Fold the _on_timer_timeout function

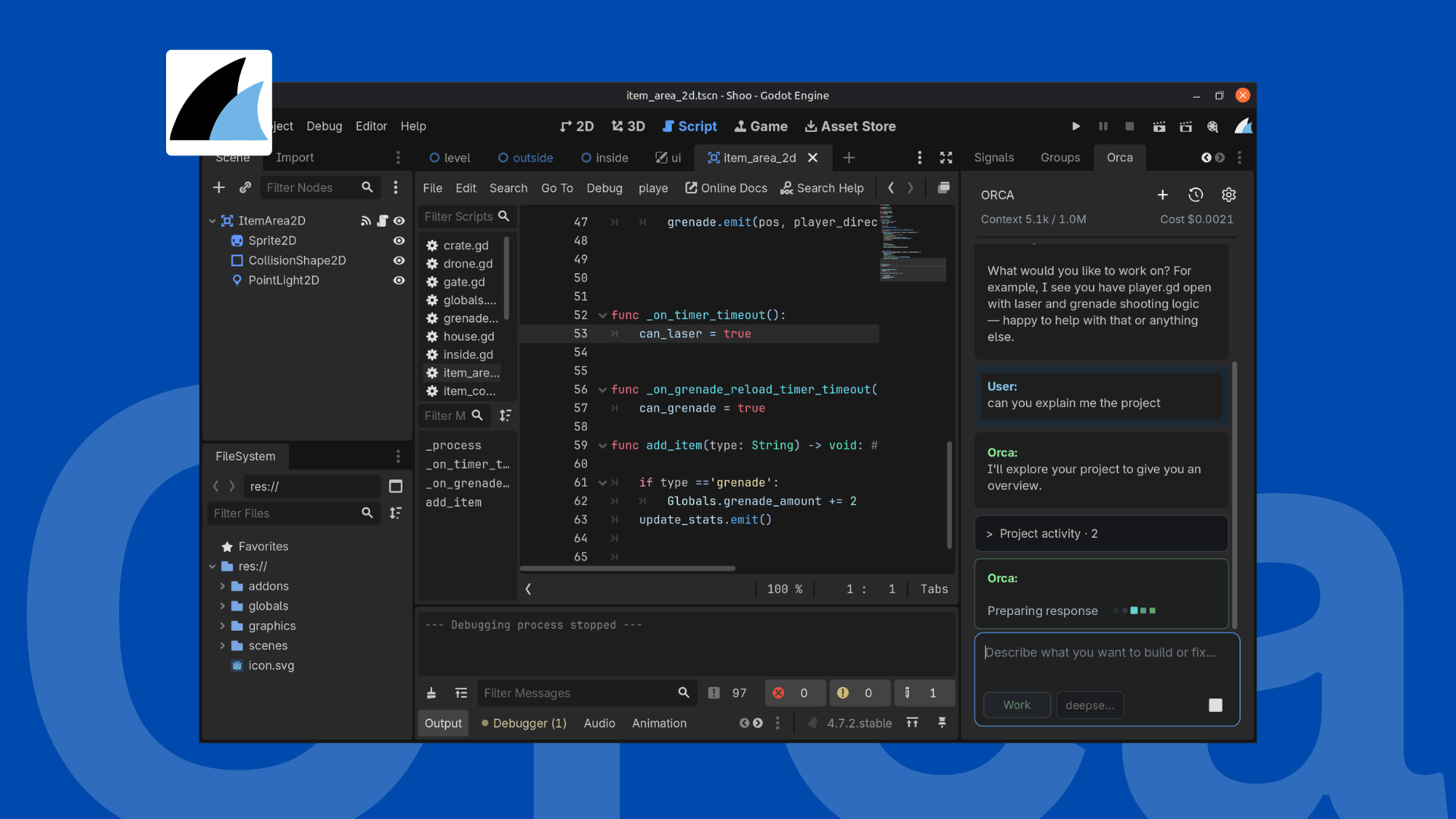(x=602, y=315)
